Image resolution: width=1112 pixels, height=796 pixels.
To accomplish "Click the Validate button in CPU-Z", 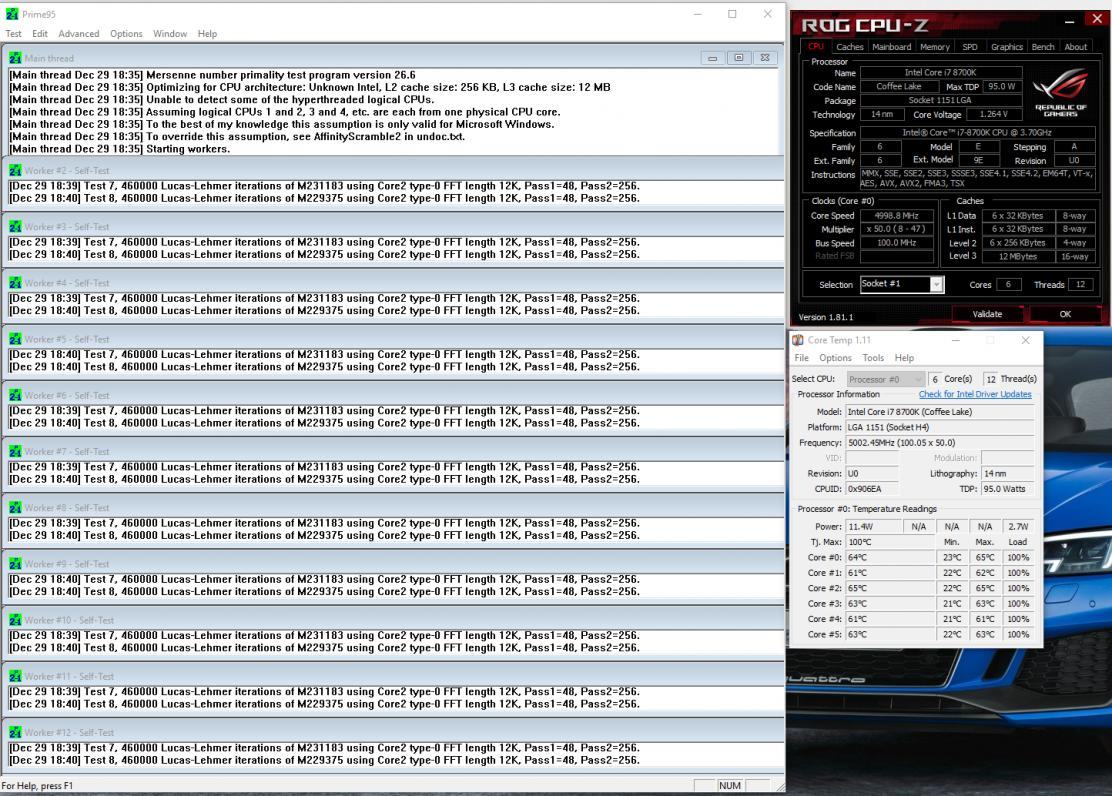I will click(x=987, y=314).
